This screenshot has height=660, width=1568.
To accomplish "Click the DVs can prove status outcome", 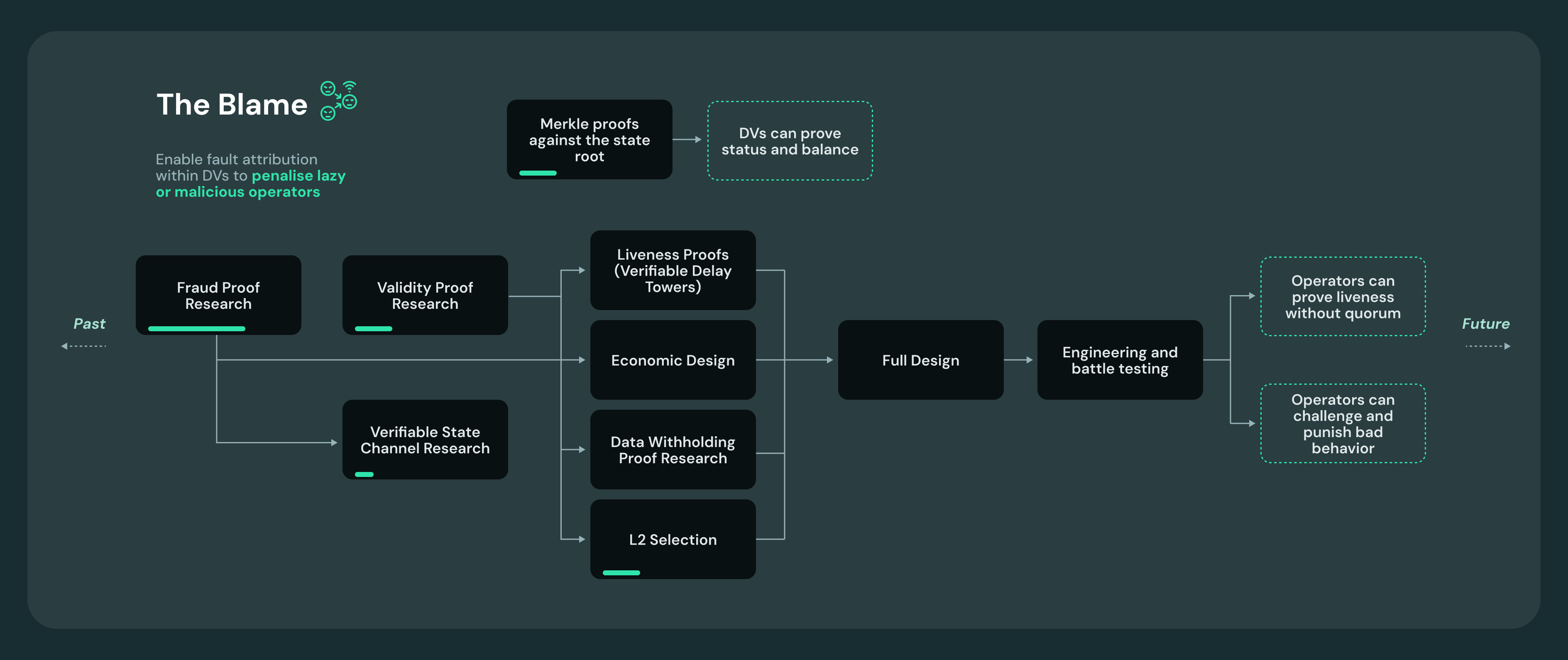I will pos(790,141).
